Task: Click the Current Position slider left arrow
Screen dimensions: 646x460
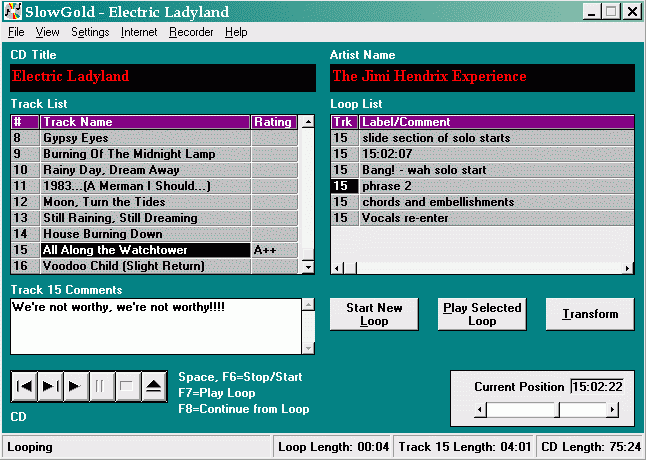Action: click(x=481, y=409)
